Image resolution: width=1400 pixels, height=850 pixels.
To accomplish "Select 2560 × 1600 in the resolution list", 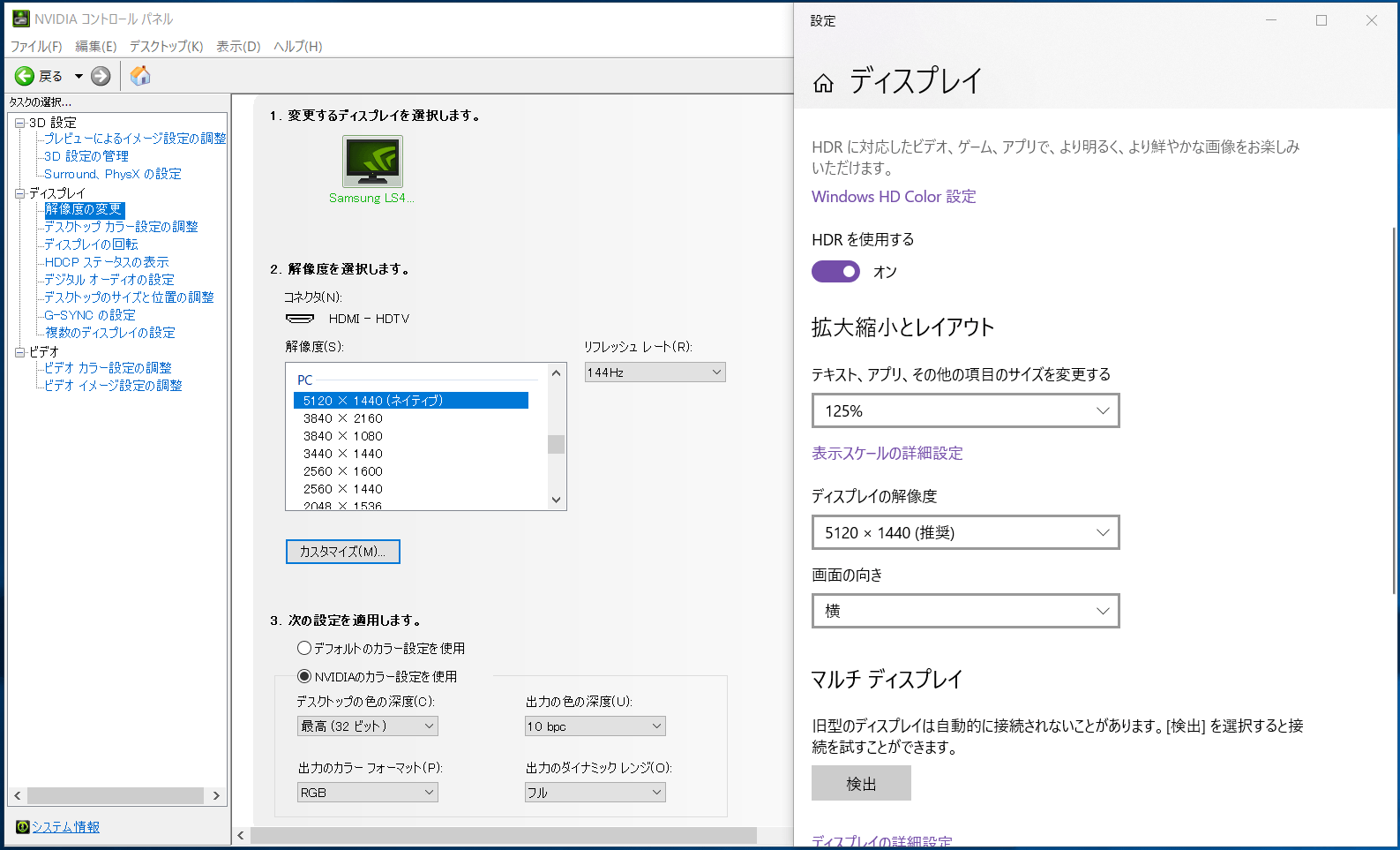I will pos(343,471).
